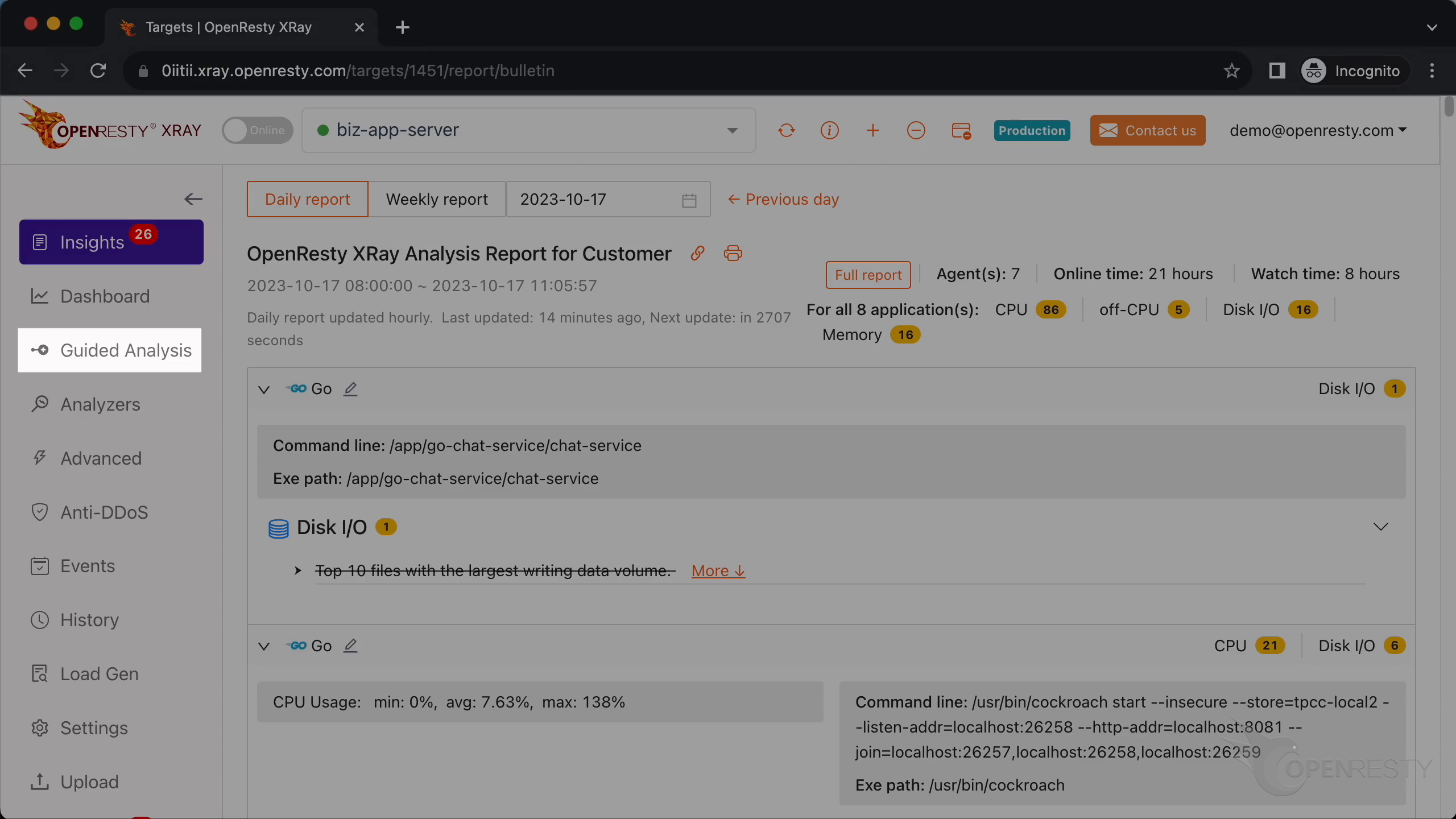Bookmark this page with star icon
This screenshot has width=1456, height=819.
tap(1231, 71)
